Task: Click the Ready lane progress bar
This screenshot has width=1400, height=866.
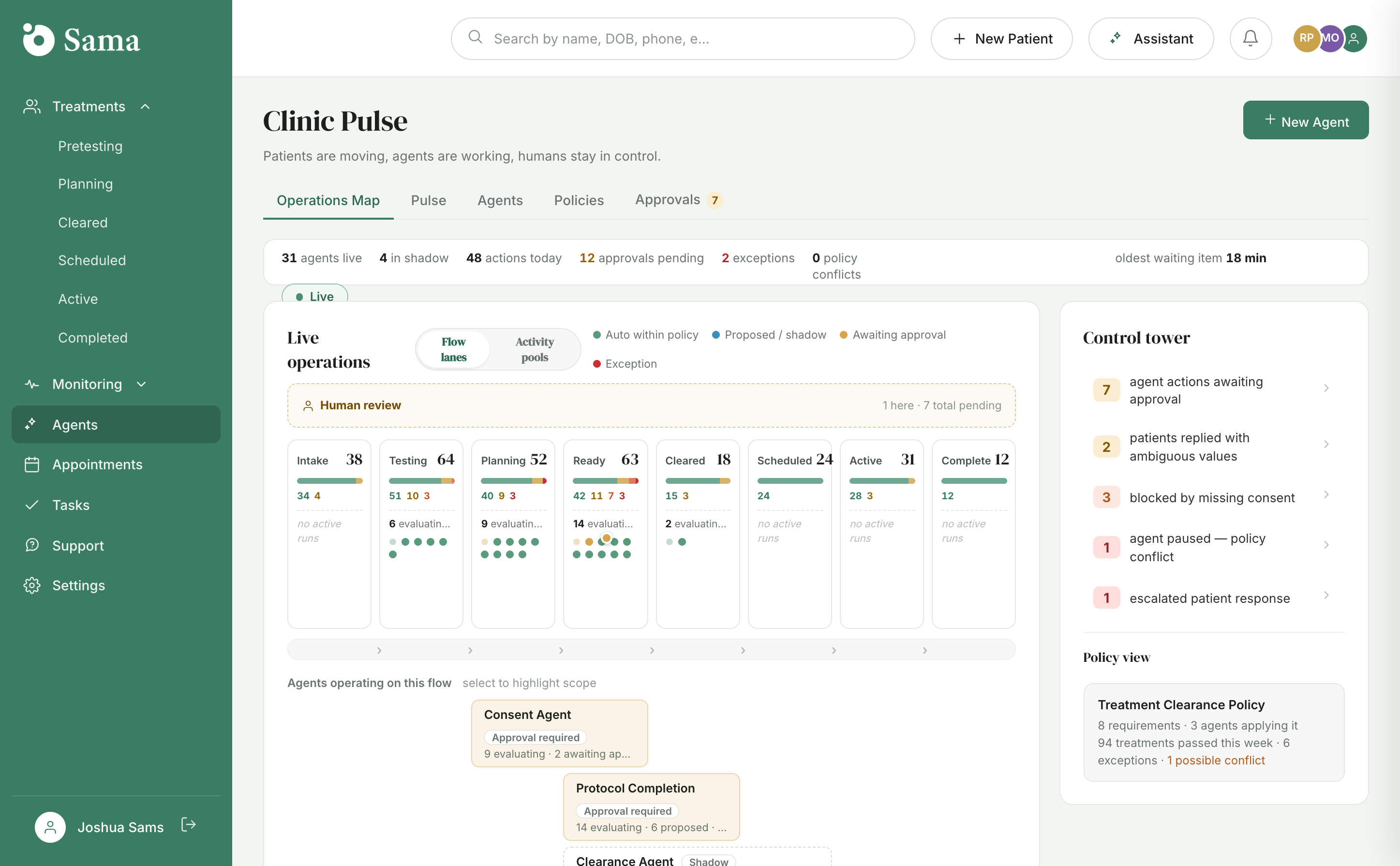Action: [605, 480]
